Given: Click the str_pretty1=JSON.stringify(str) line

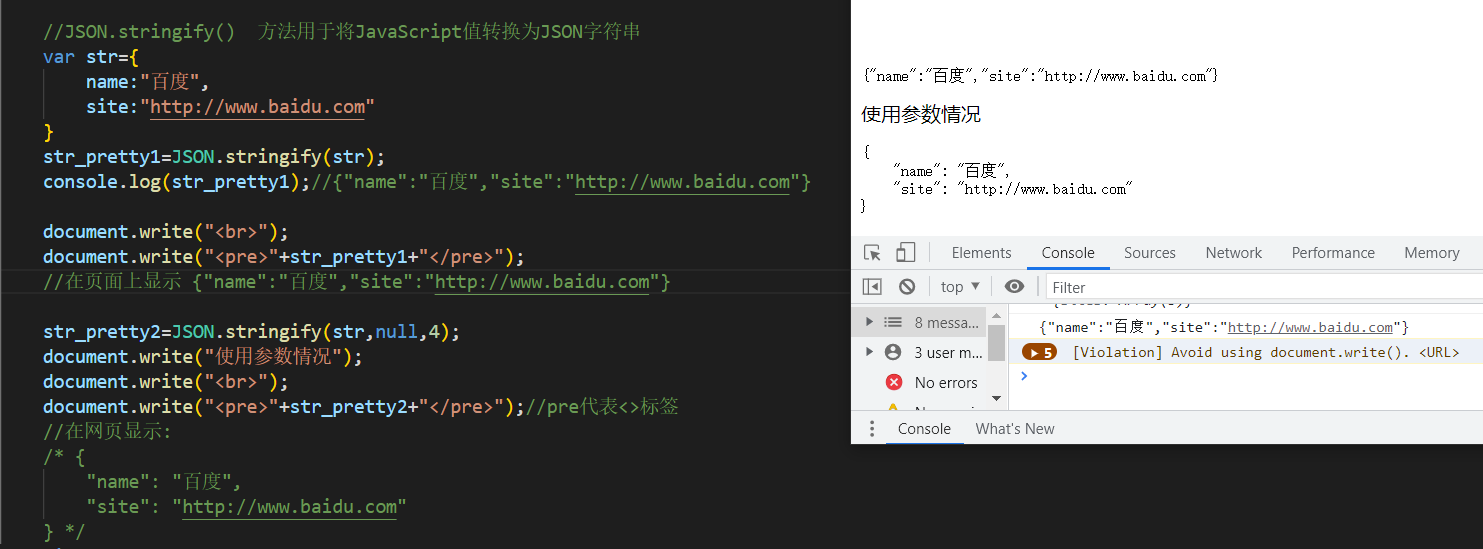Looking at the screenshot, I should pyautogui.click(x=214, y=157).
